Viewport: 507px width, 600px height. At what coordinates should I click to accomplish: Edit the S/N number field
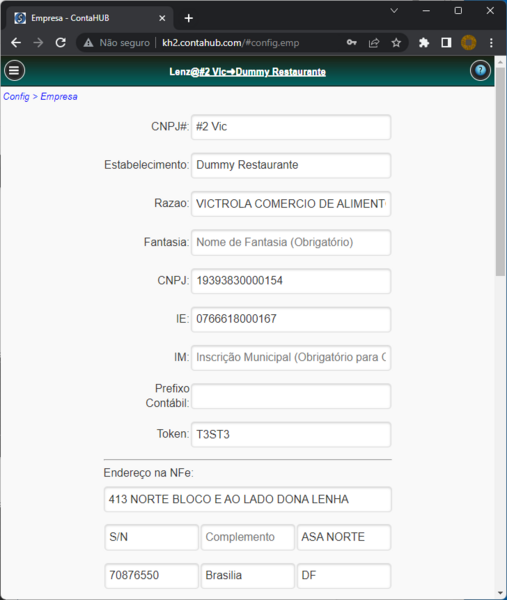point(152,537)
